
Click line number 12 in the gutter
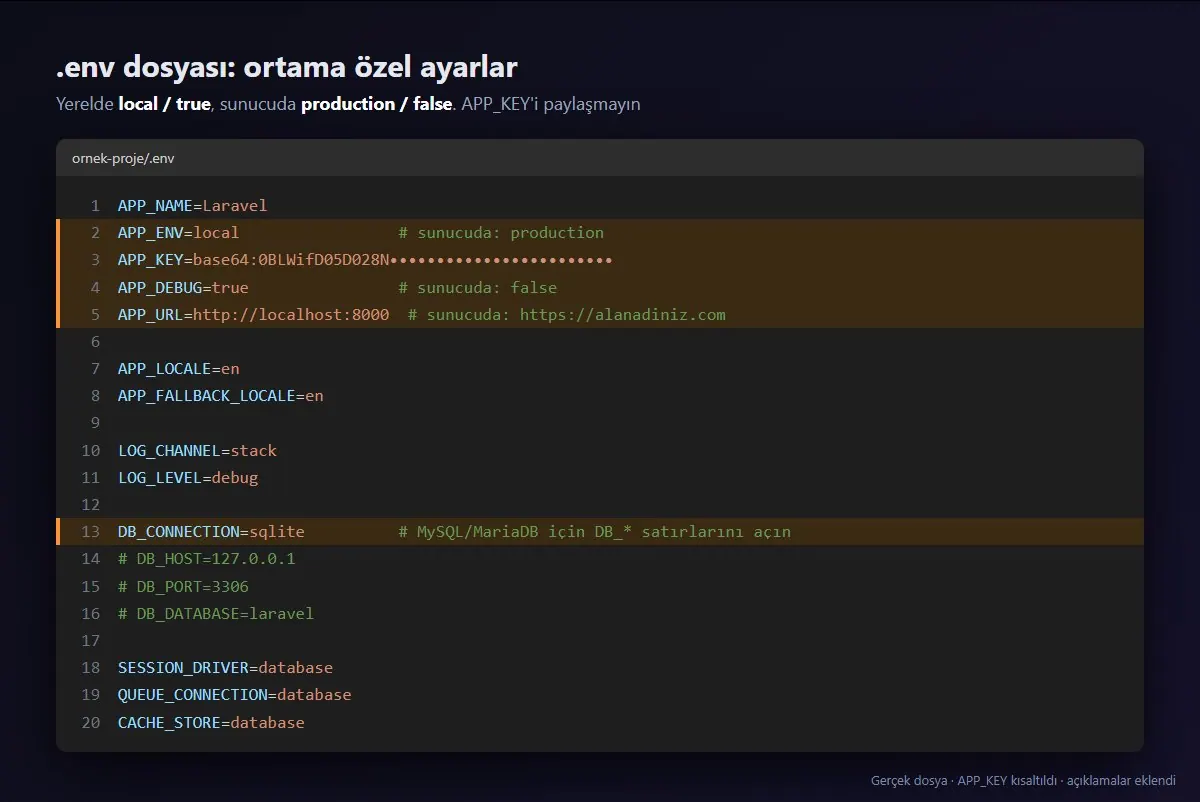91,505
